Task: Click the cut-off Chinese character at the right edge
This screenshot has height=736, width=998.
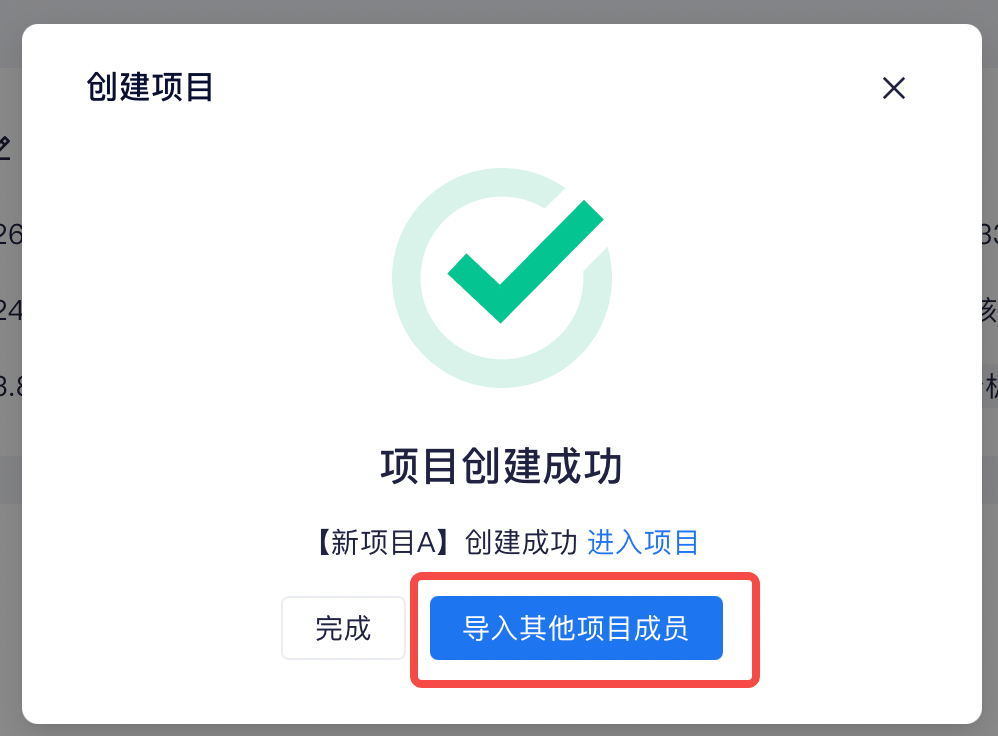Action: (x=990, y=311)
